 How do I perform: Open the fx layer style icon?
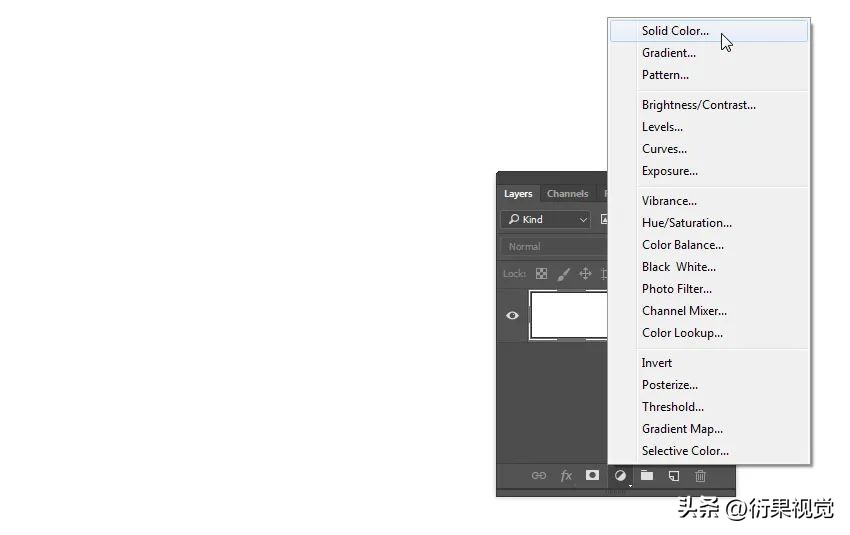(x=566, y=476)
